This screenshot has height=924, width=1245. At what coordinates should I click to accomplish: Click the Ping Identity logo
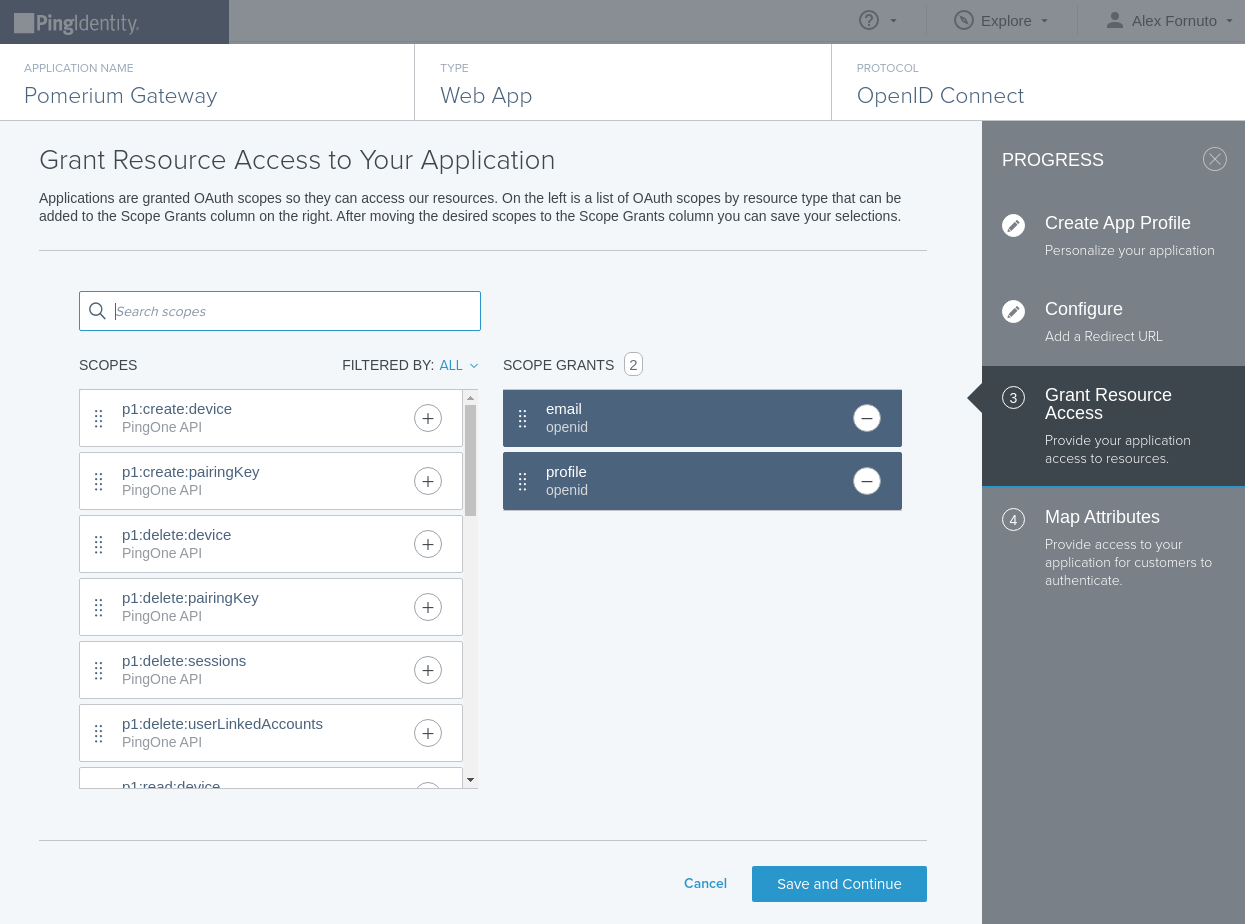[76, 23]
